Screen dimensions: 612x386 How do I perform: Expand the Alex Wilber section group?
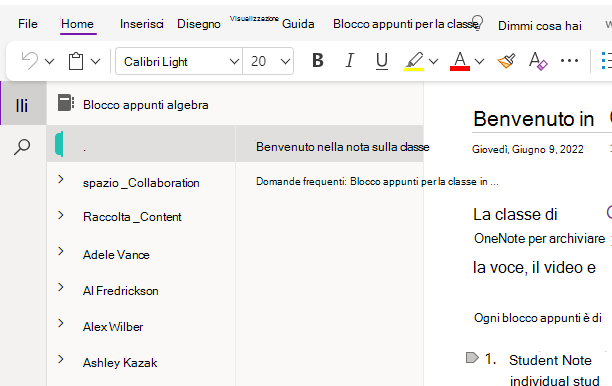pyautogui.click(x=61, y=323)
